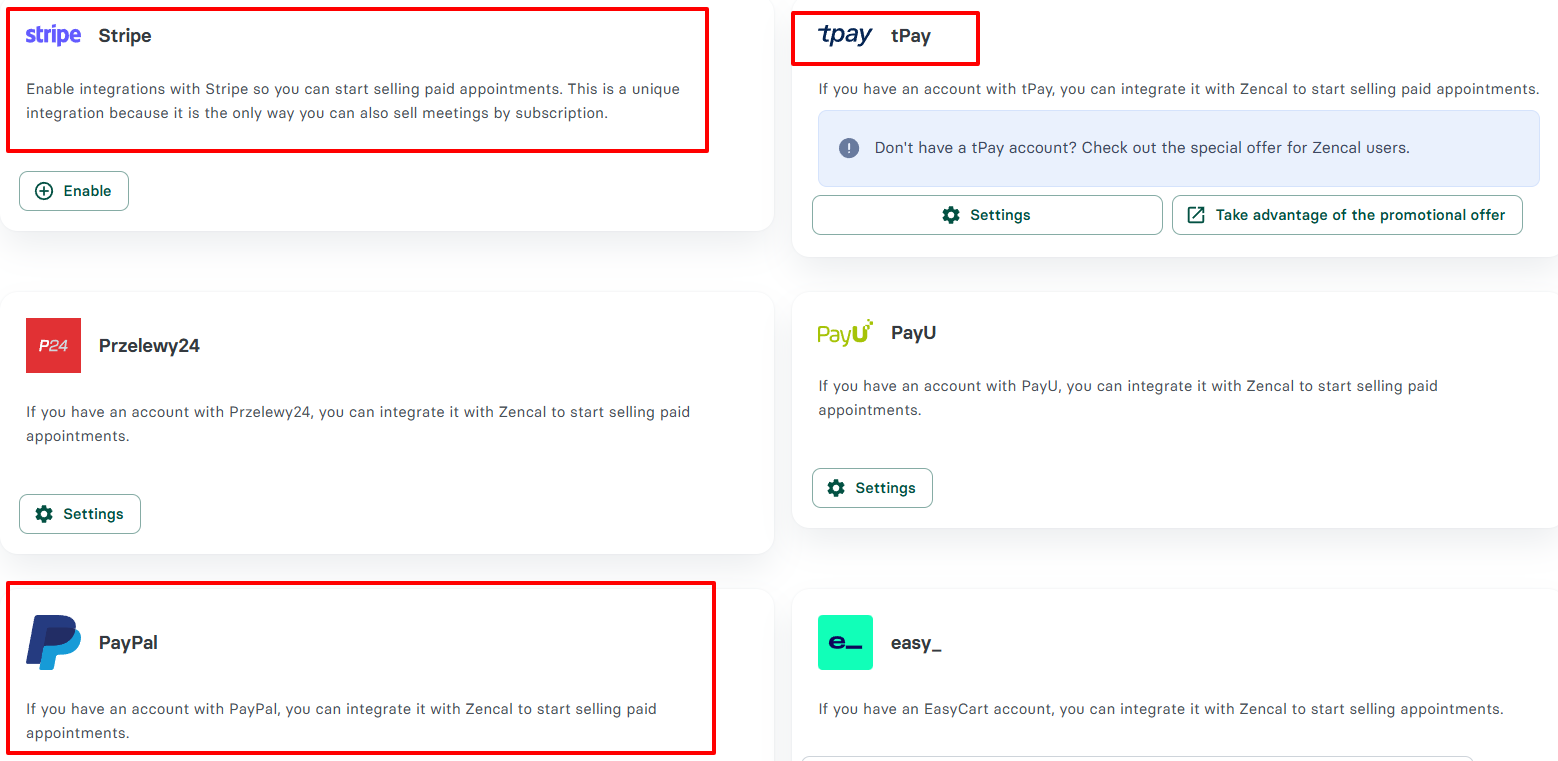Viewport: 1558px width, 761px height.
Task: Click the red Przelewy24 logo
Action: (53, 346)
